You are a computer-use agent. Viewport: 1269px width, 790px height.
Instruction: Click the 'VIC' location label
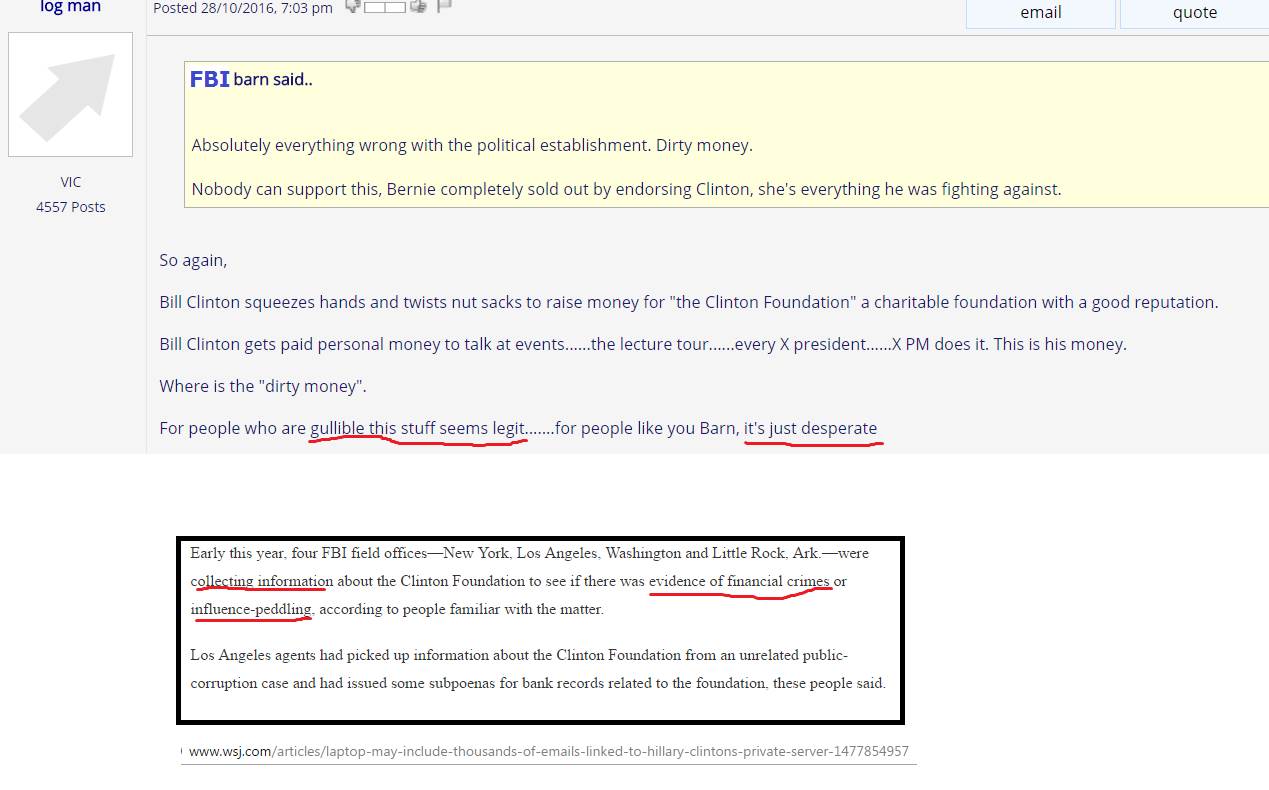[70, 182]
